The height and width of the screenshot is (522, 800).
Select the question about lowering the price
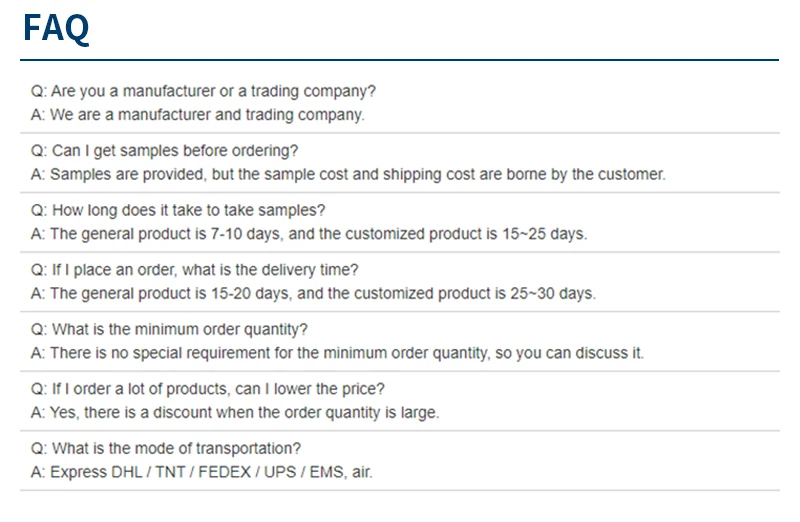(x=207, y=389)
